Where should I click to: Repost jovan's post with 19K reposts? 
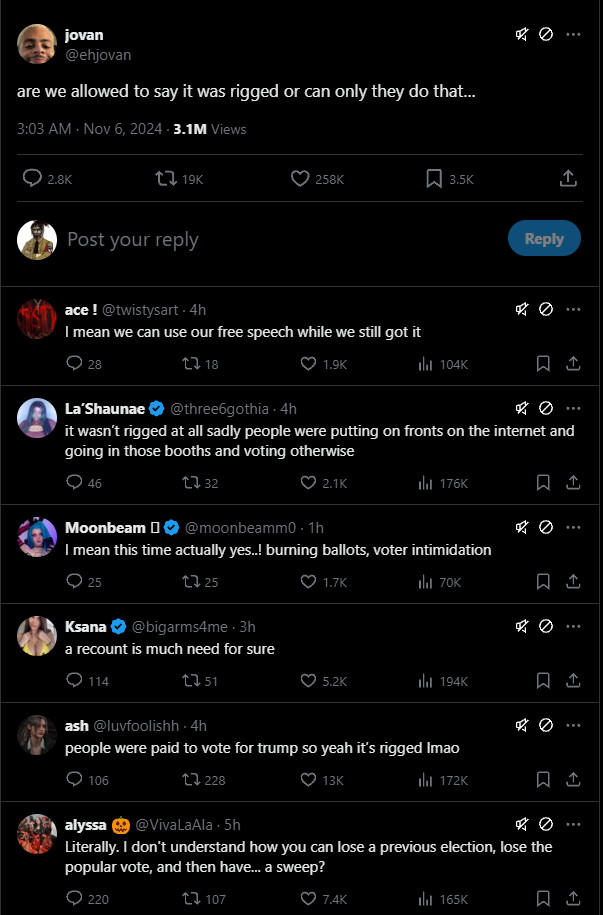167,179
